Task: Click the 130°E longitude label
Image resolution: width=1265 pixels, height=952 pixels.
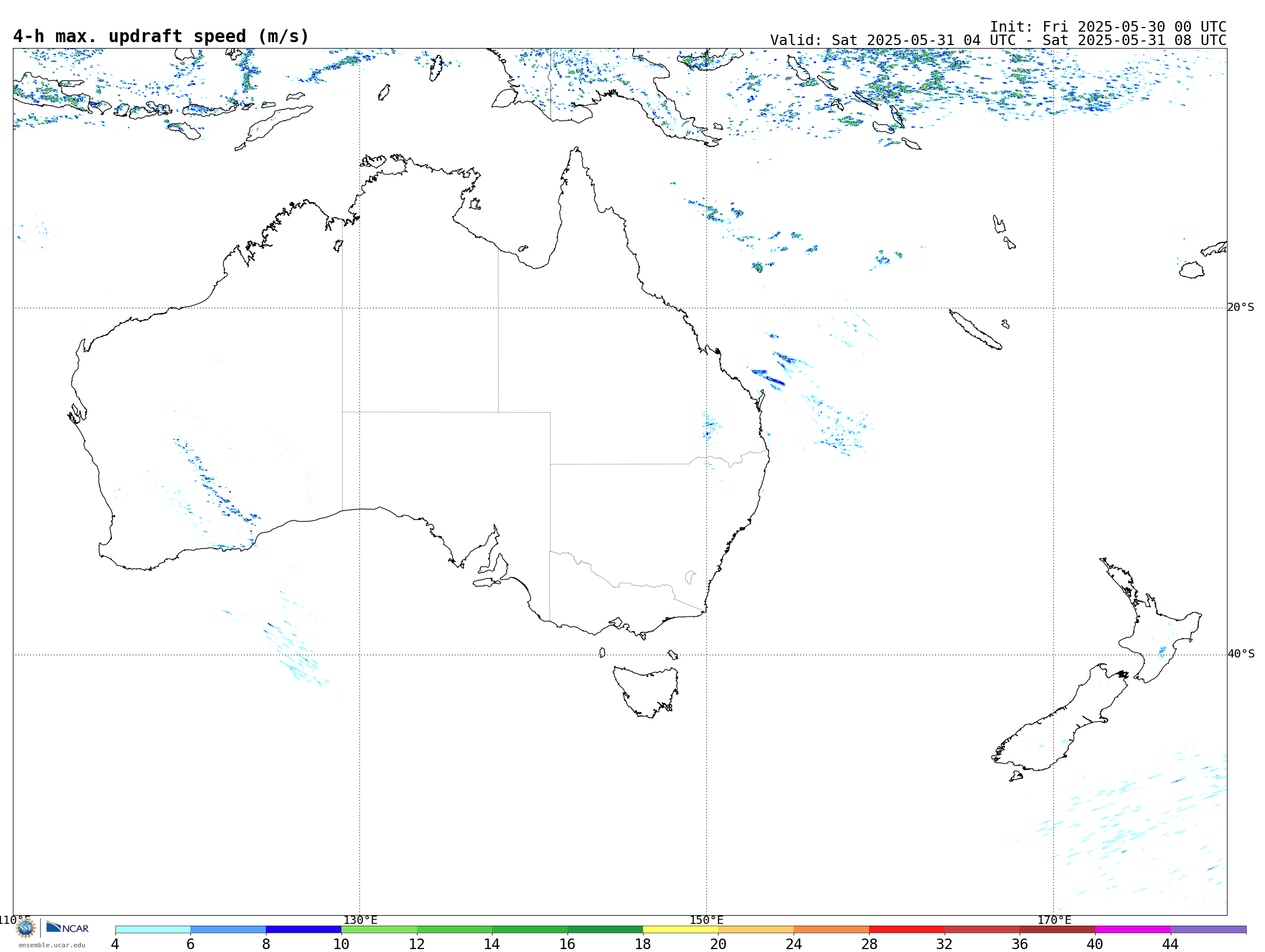Action: click(x=360, y=920)
